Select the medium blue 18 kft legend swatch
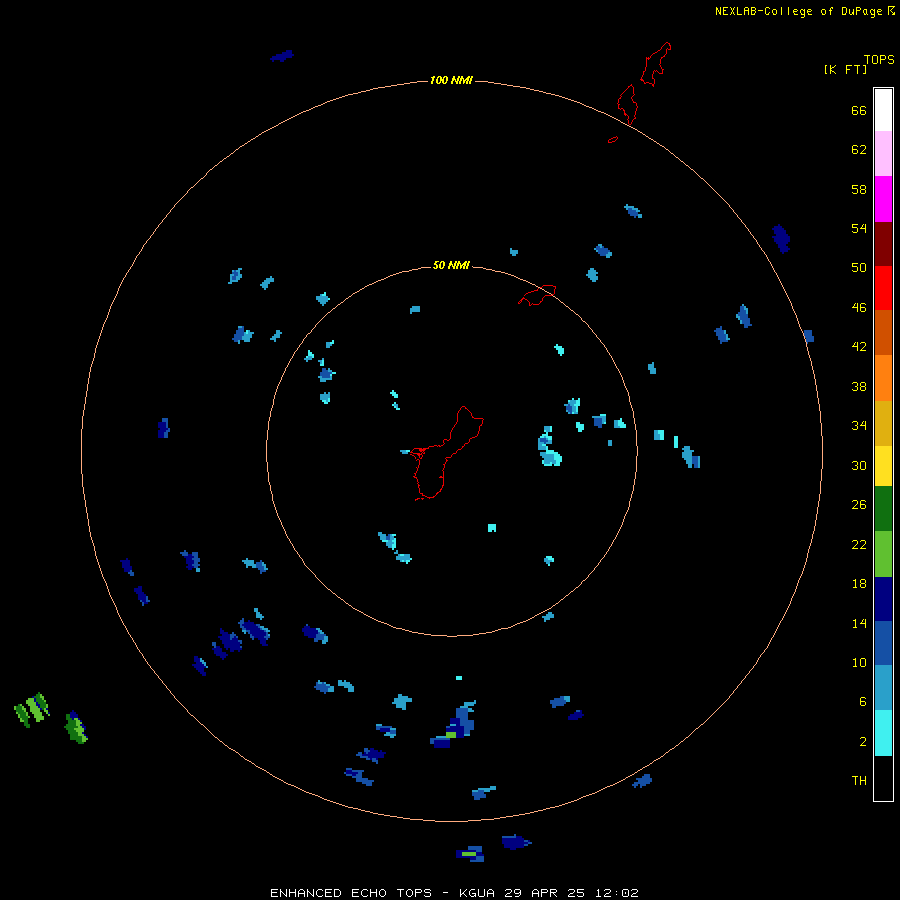The image size is (900, 900). coord(883,643)
